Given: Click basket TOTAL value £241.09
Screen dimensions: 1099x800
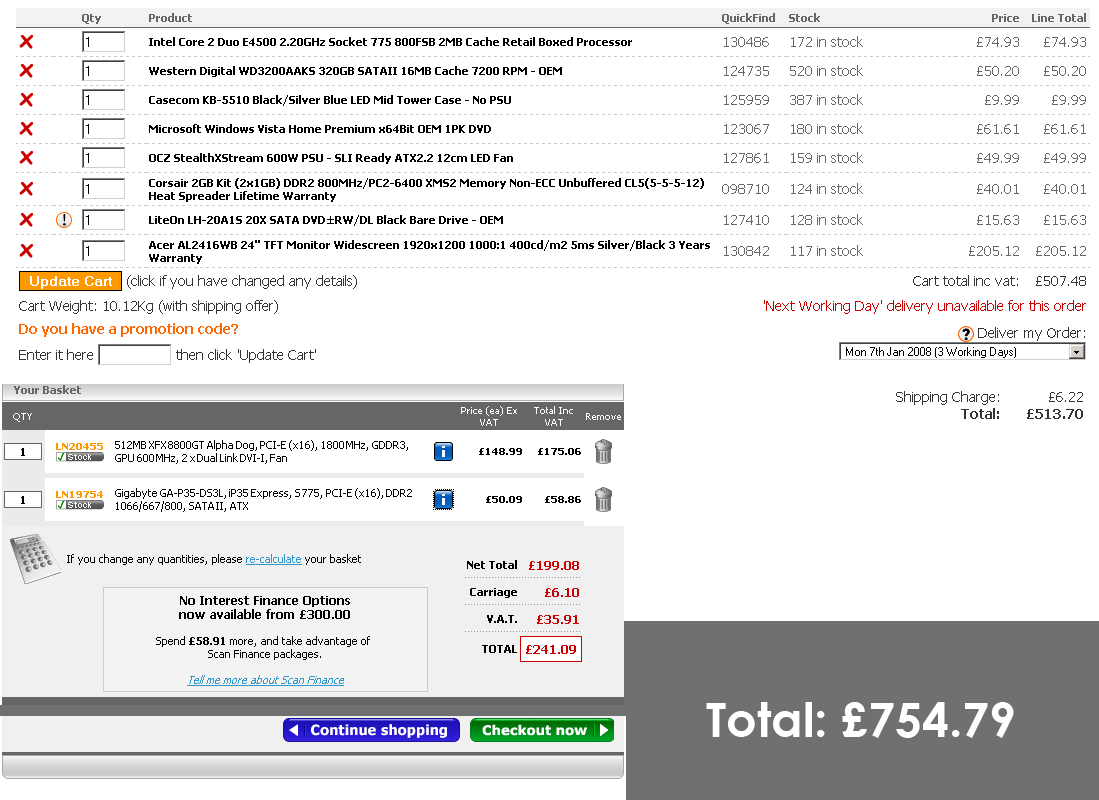Looking at the screenshot, I should point(551,649).
